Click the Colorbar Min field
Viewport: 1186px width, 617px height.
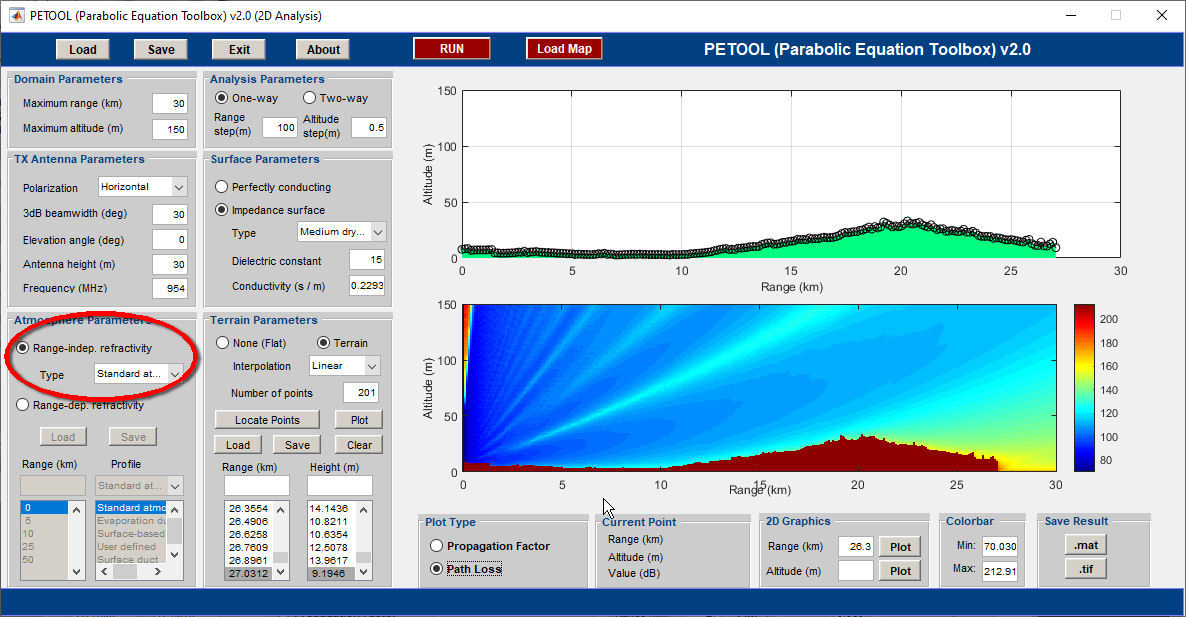[1000, 546]
